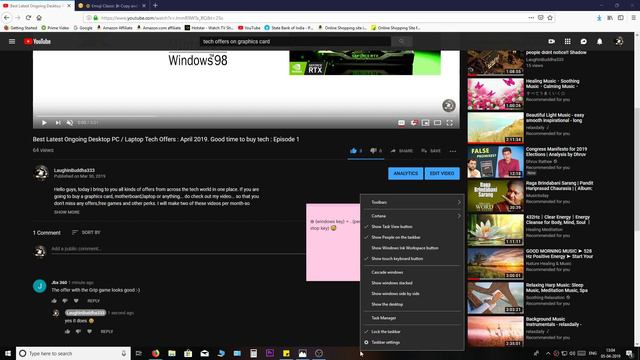
Task: Click SHARE under the video
Action: tap(402, 151)
